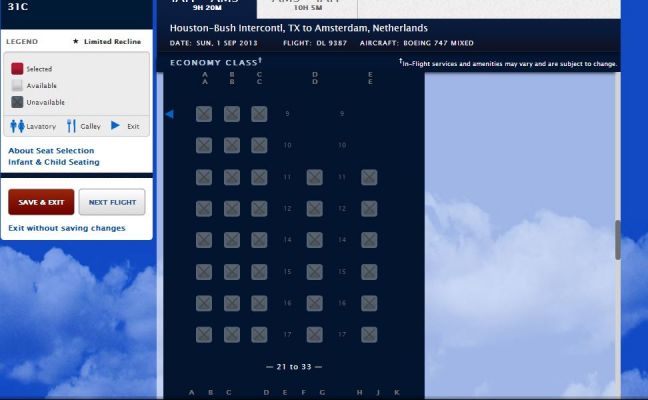Choose seat 16D in row 16
The width and height of the screenshot is (648, 400).
tap(314, 303)
